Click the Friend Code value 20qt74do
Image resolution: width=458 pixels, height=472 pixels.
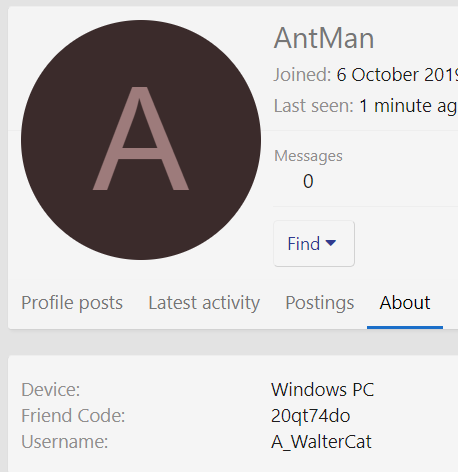[311, 416]
